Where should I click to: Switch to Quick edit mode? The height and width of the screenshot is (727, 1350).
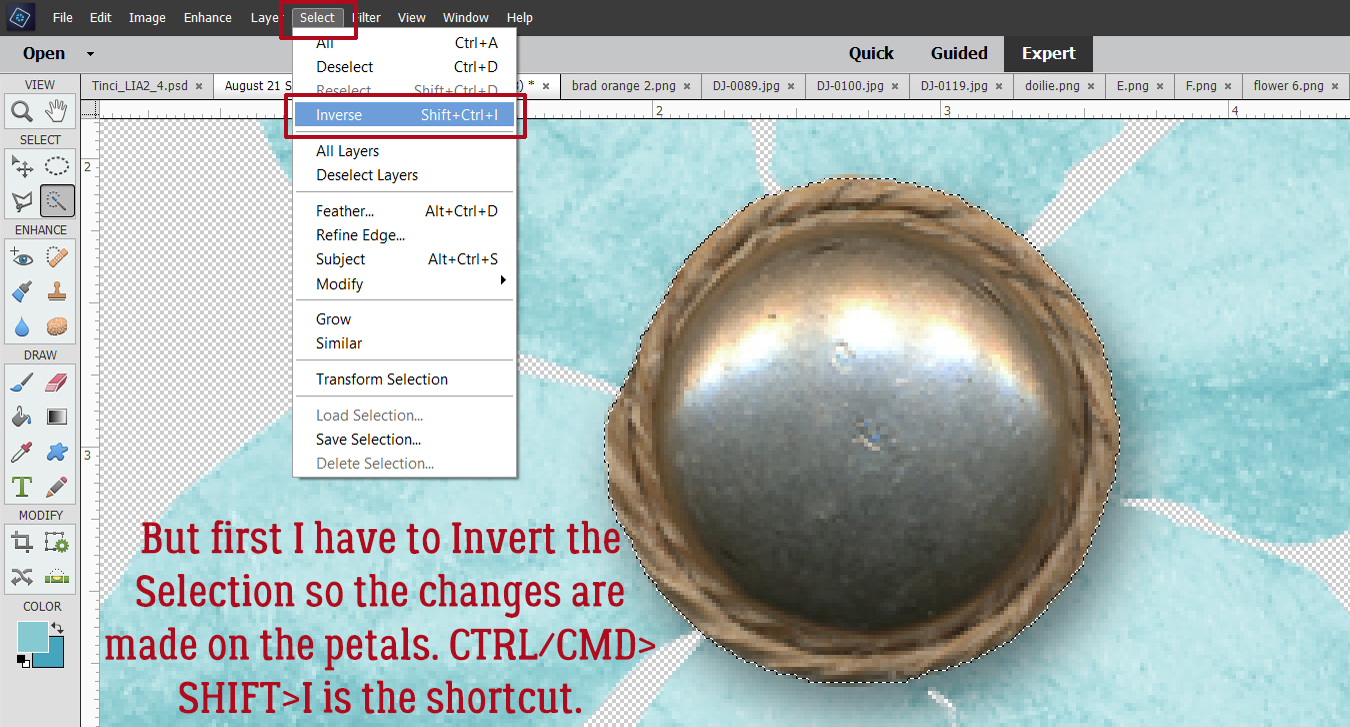[871, 54]
